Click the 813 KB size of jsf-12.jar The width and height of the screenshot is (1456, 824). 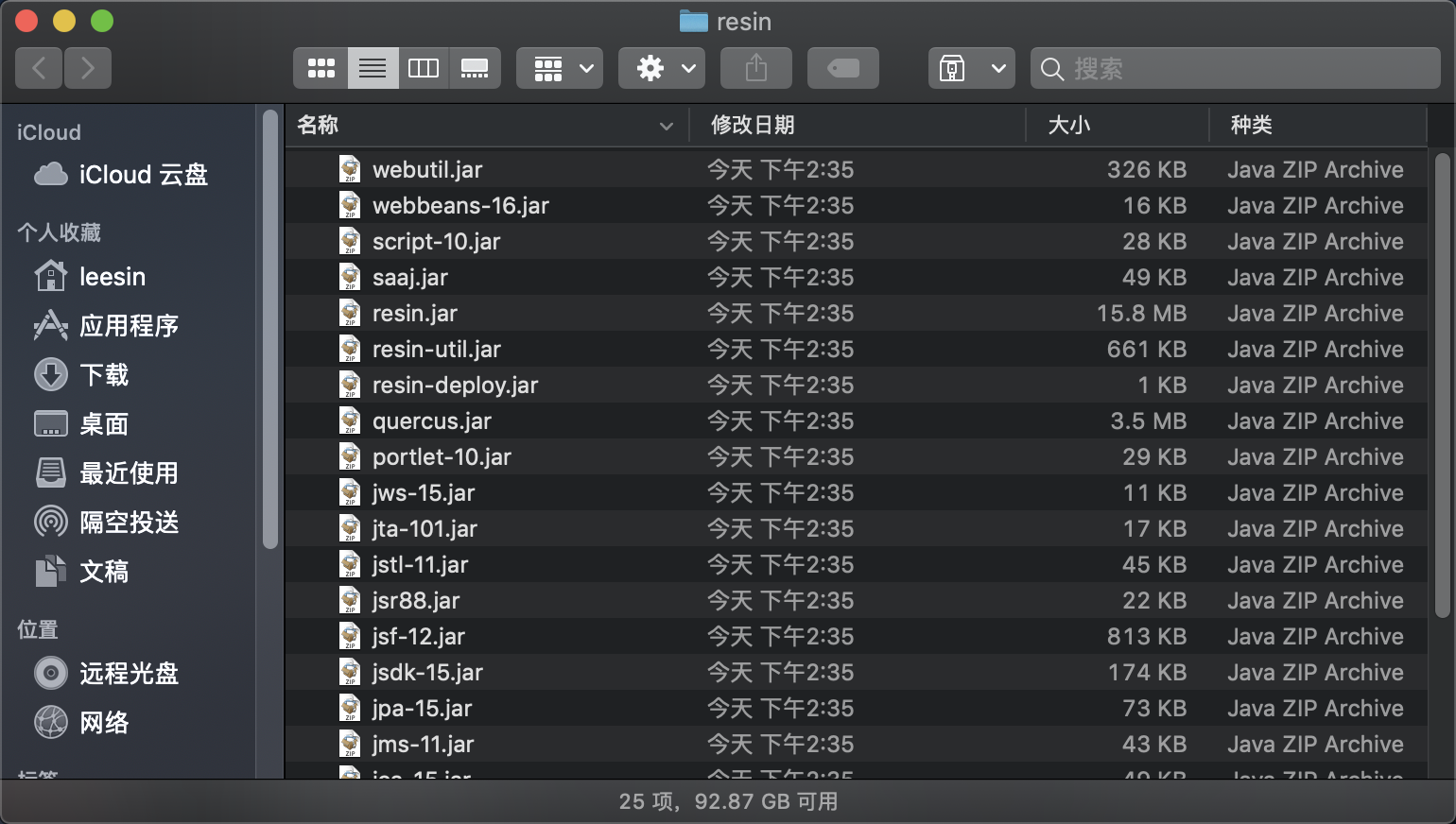click(x=1147, y=636)
